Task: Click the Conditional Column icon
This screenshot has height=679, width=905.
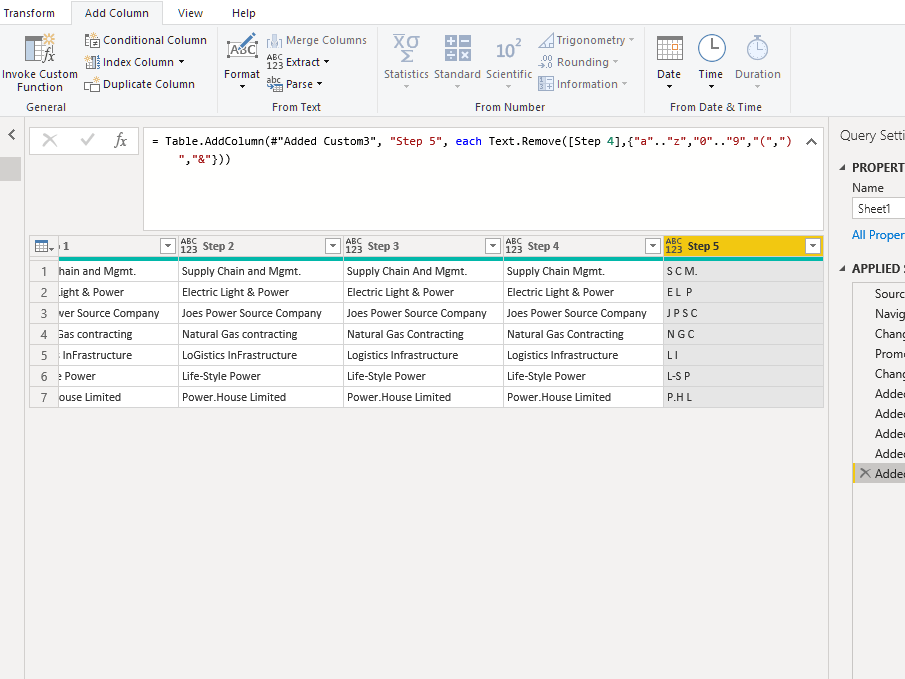Action: click(x=93, y=40)
